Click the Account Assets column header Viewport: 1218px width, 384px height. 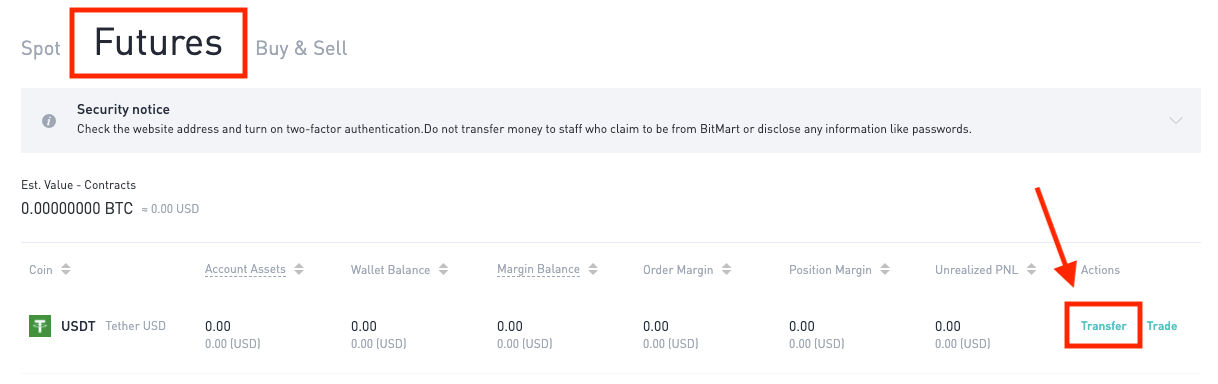pos(245,270)
